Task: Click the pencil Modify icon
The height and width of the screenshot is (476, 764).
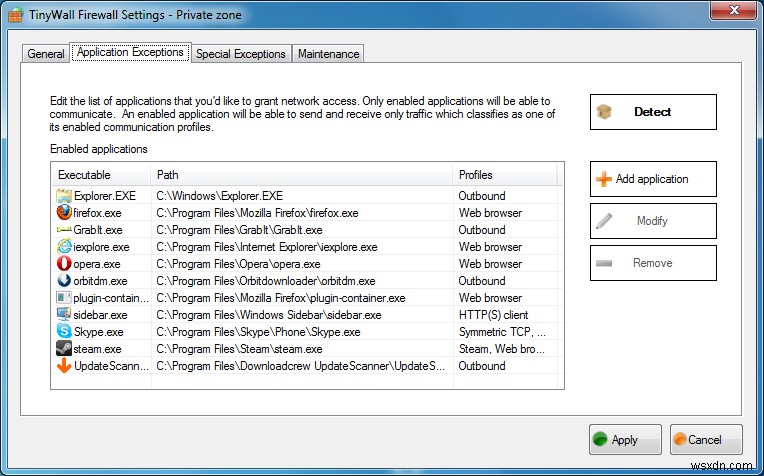Action: 604,221
